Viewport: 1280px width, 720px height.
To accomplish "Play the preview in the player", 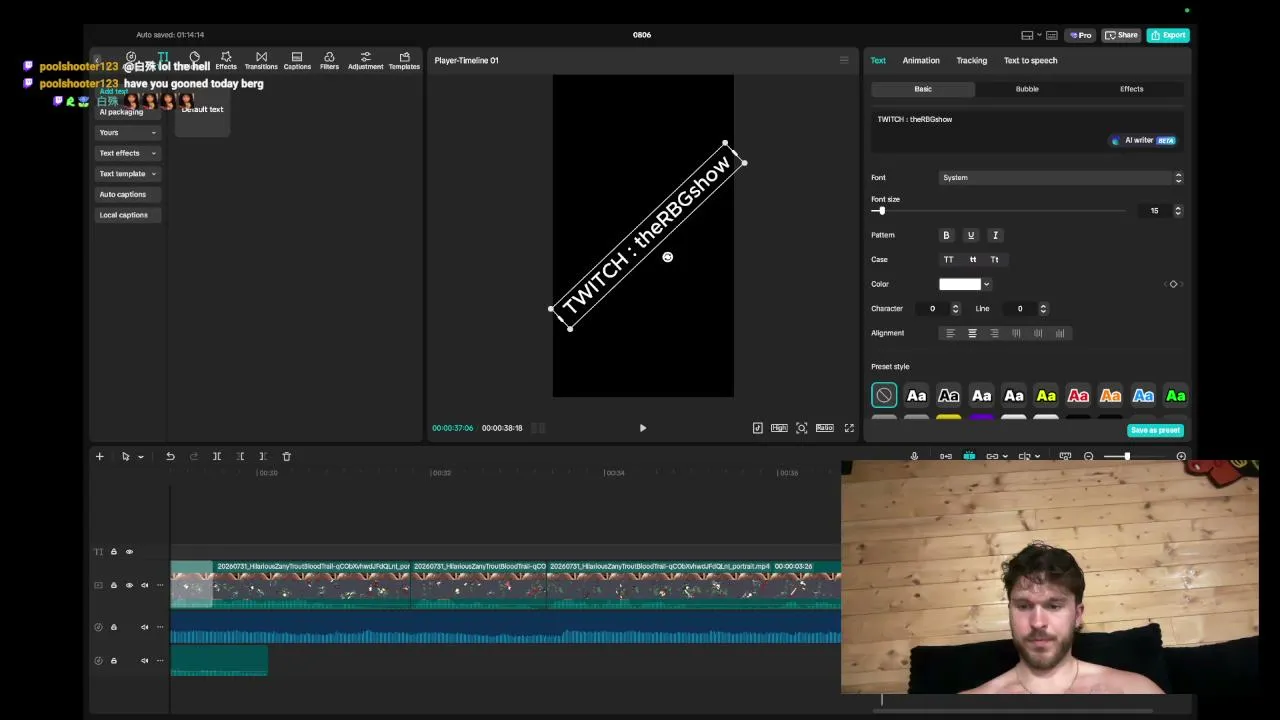I will (x=643, y=428).
